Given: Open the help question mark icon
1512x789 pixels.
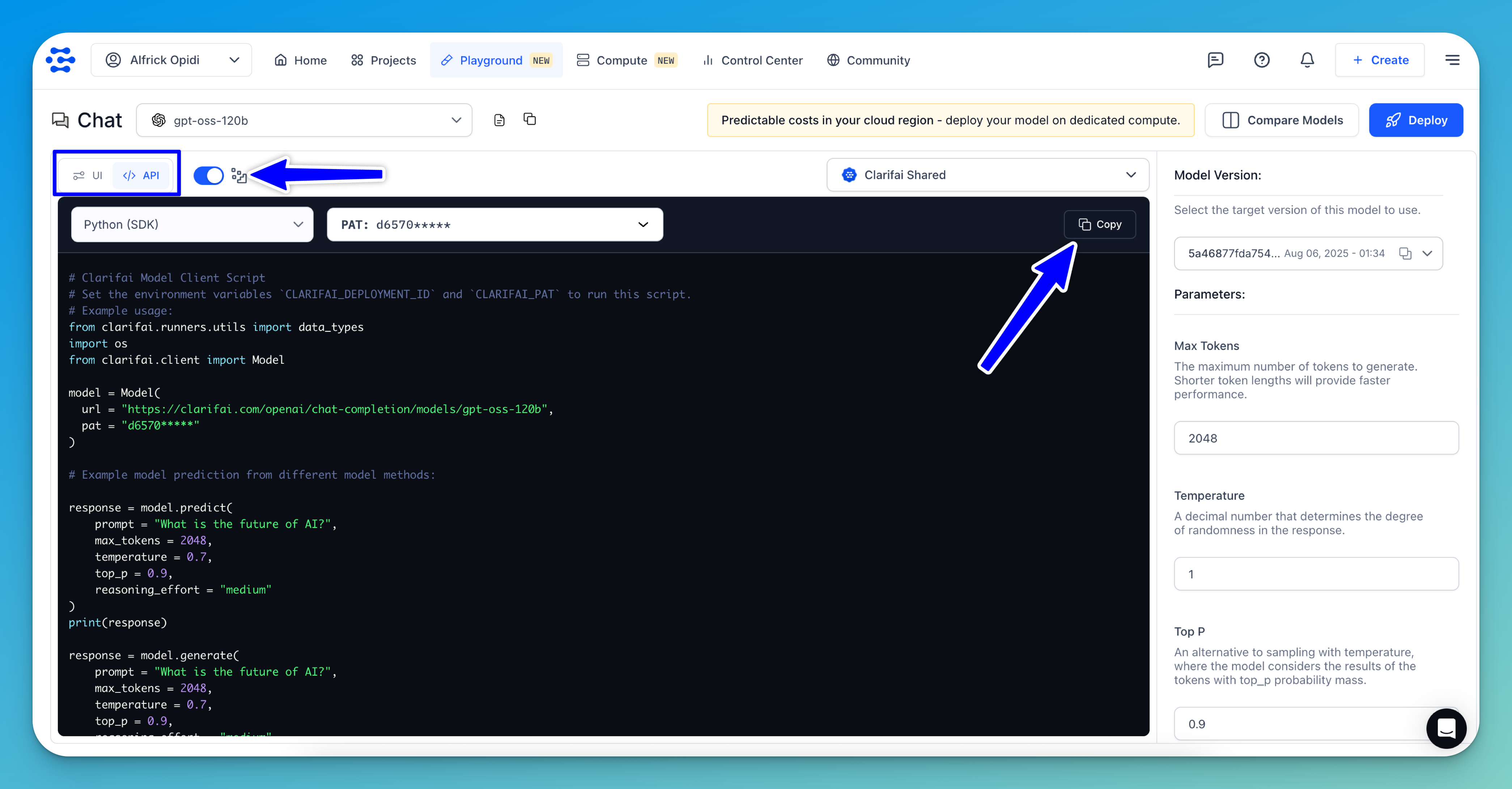Looking at the screenshot, I should tap(1261, 60).
